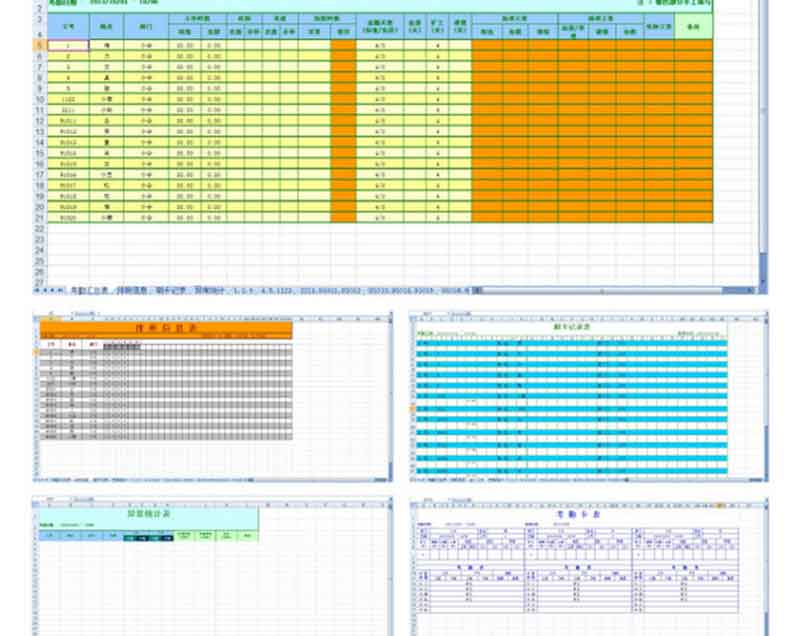
Task: Select the selected cell containing 1 in row 5
Action: pyautogui.click(x=67, y=46)
